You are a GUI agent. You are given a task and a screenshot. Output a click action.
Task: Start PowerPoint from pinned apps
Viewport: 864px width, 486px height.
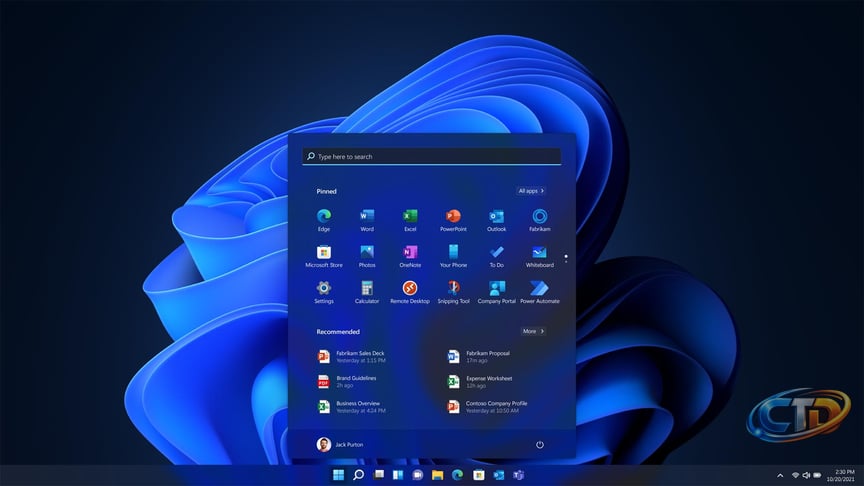453,220
